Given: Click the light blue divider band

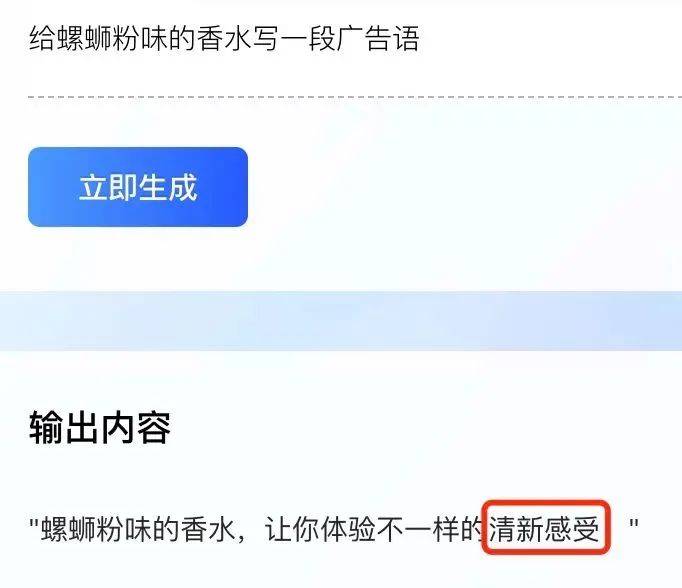Looking at the screenshot, I should coord(341,321).
